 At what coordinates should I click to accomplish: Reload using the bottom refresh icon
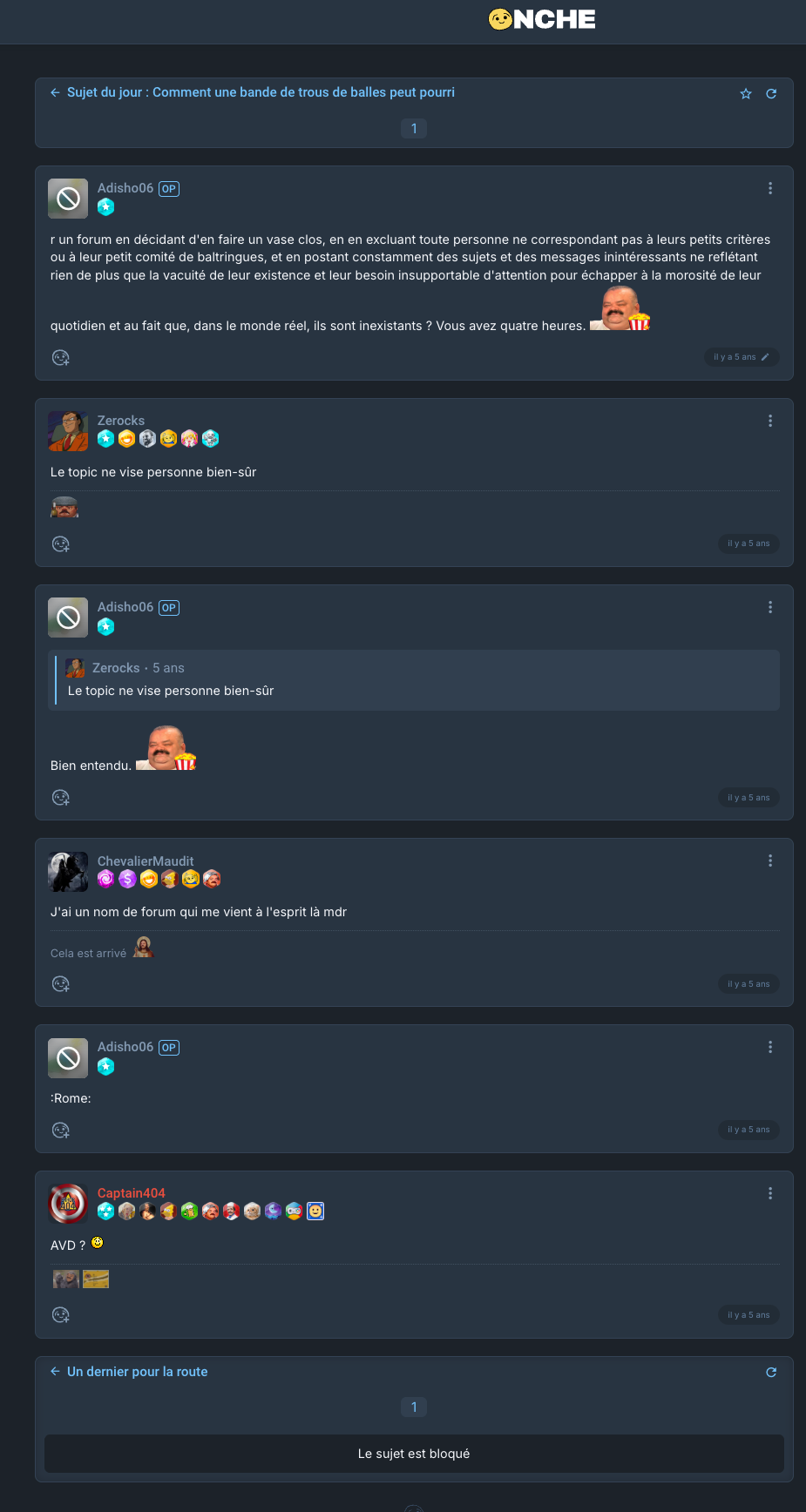[771, 1373]
